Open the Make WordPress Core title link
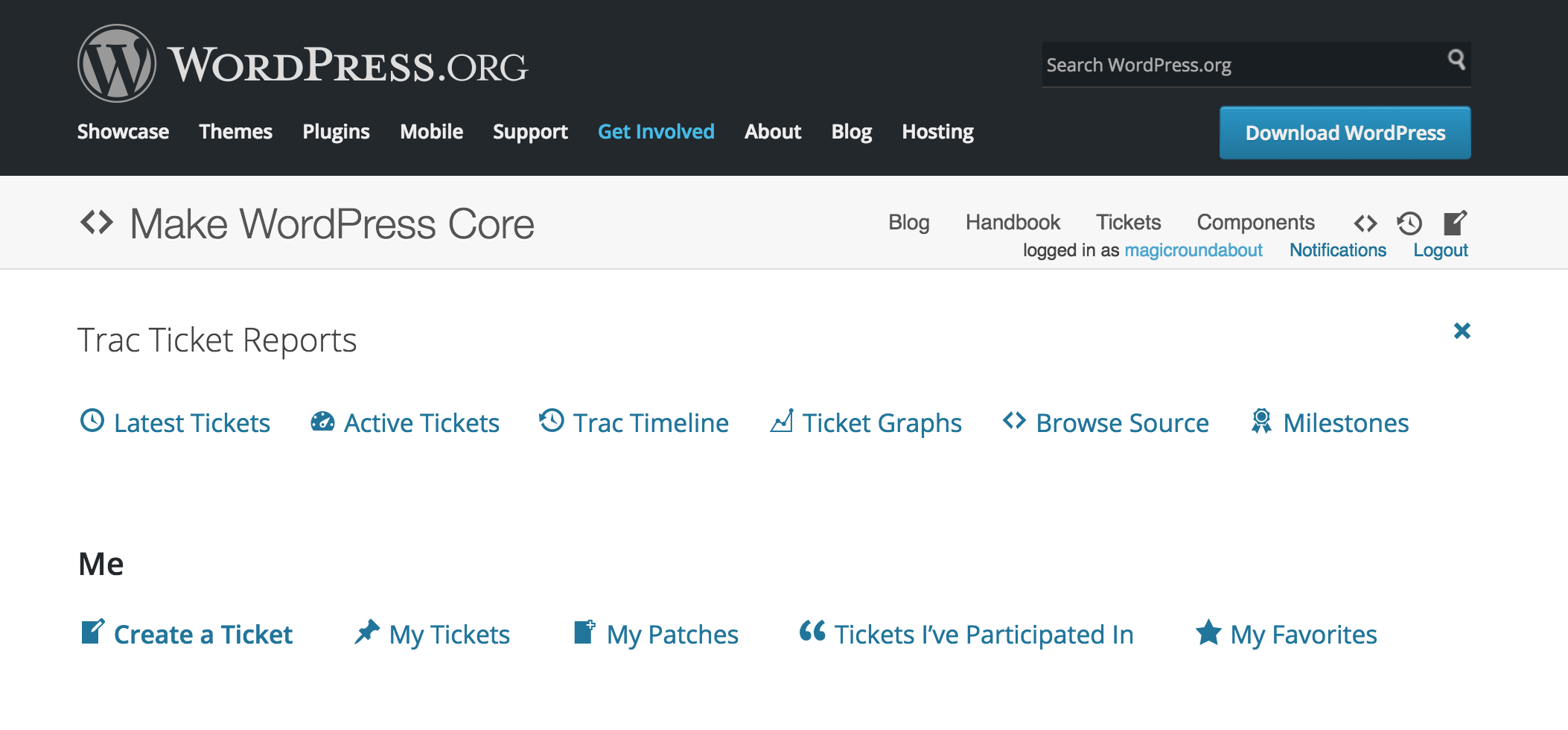Screen dimensions: 1568x730 click(x=332, y=223)
